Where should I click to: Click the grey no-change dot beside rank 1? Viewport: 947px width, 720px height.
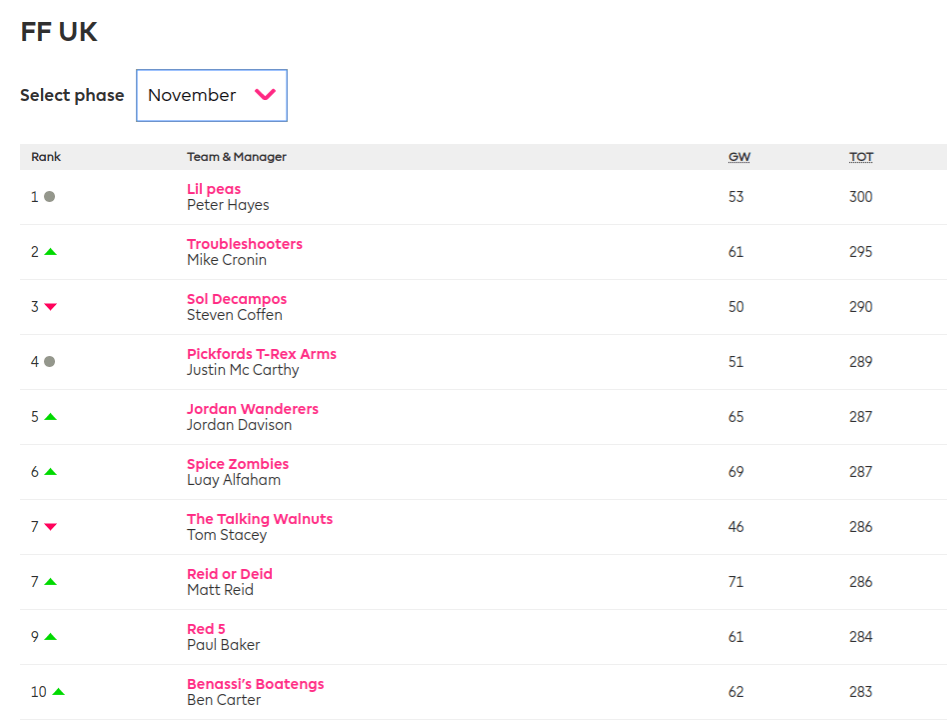coord(50,197)
